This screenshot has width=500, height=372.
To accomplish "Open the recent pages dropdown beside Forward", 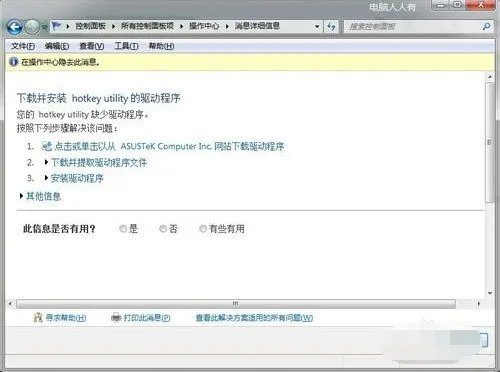I will [44, 27].
